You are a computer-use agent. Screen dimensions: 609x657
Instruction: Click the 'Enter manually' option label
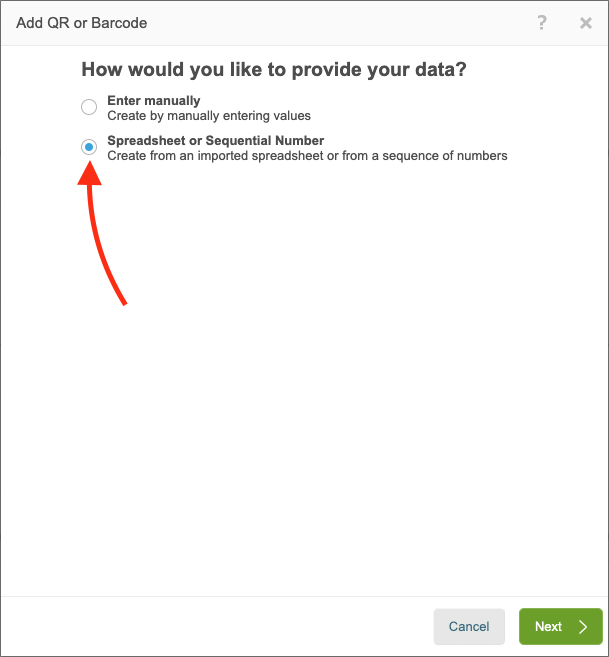click(x=154, y=101)
